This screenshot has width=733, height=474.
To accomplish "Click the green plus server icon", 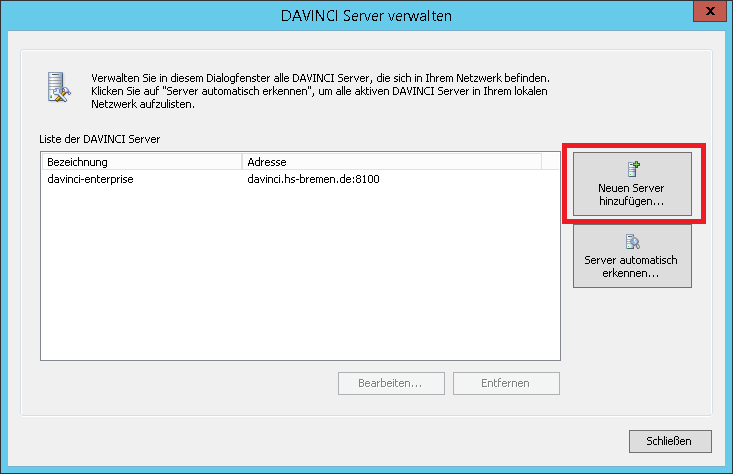I will [x=631, y=169].
